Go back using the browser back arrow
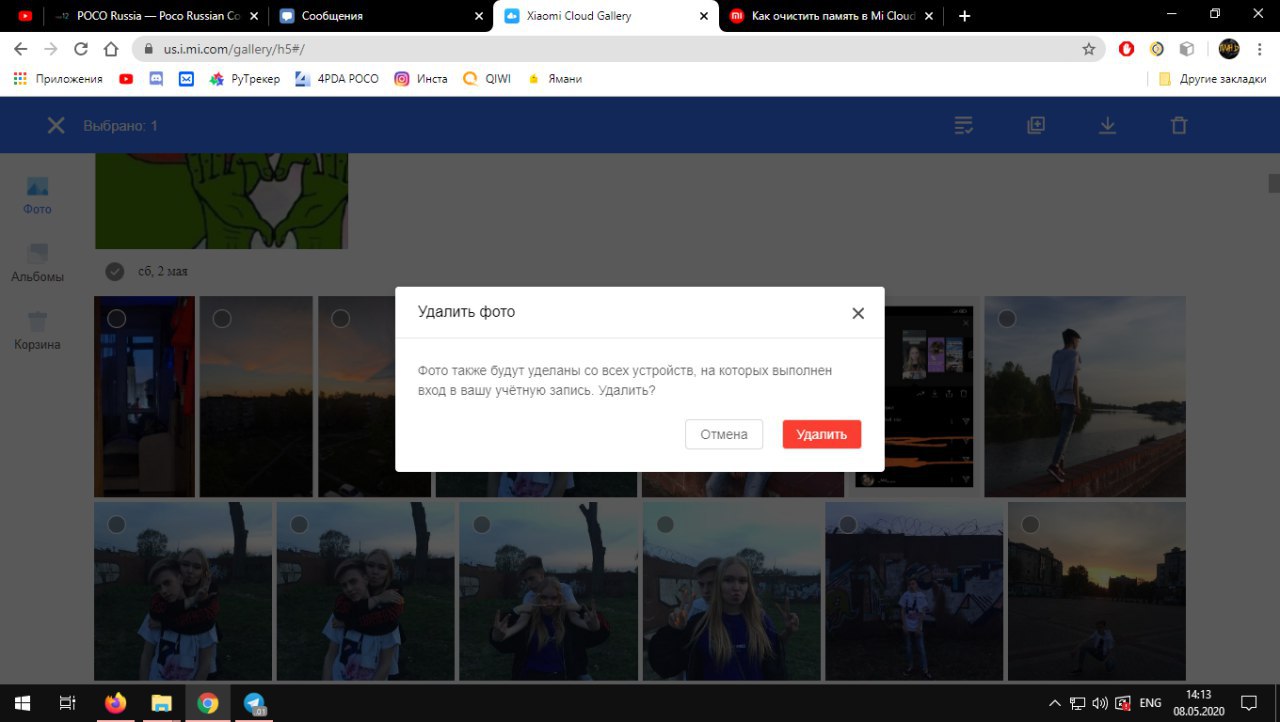1280x722 pixels. [20, 48]
